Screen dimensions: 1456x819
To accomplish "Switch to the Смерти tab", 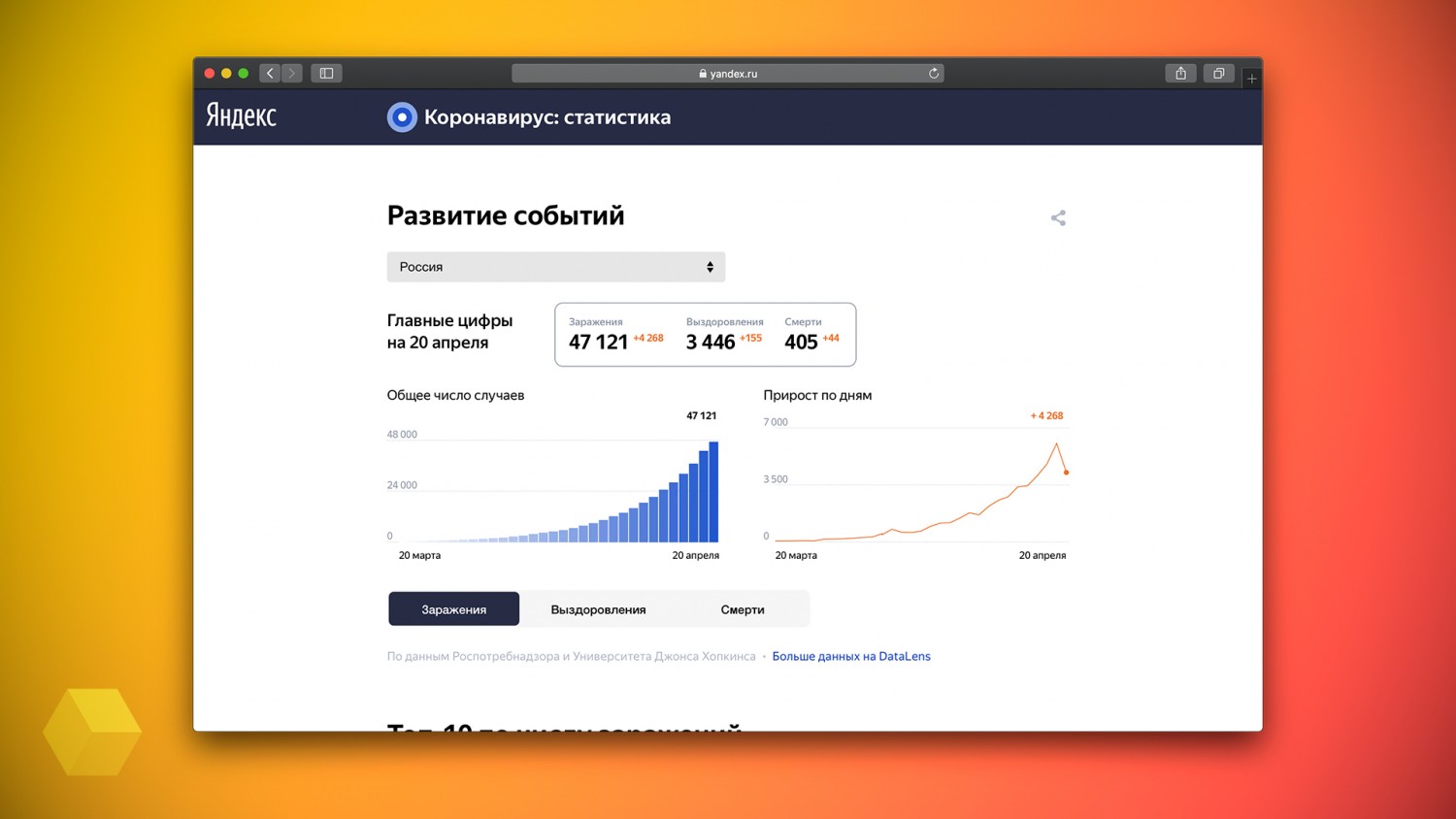I will click(743, 609).
